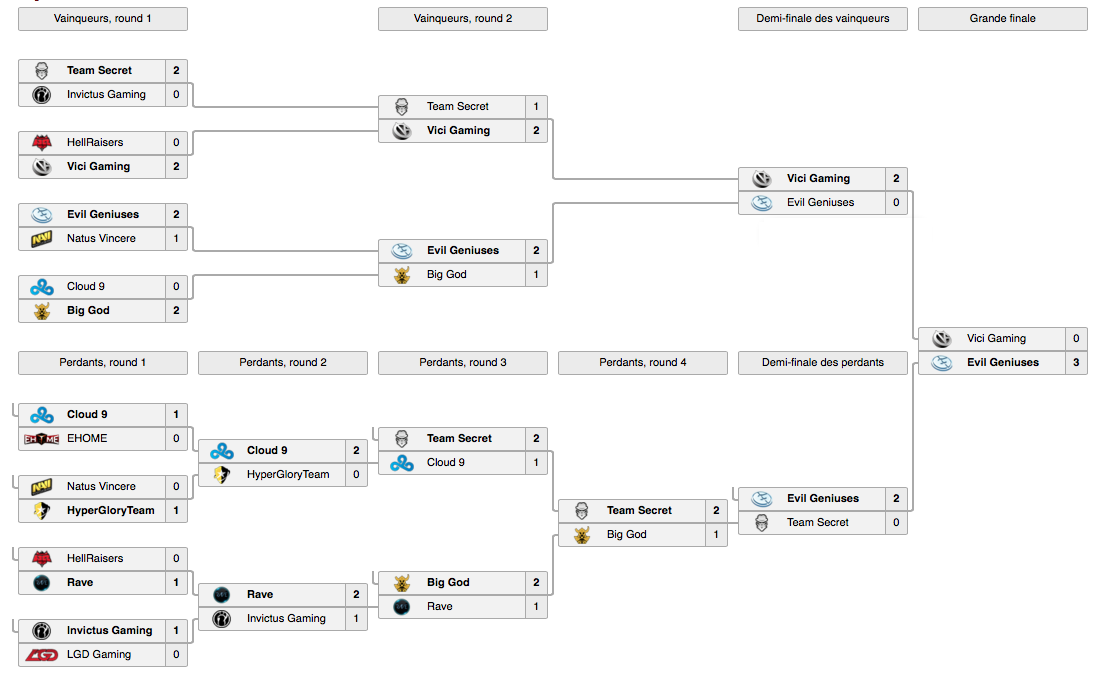Click the HyperGloryTeam logo in Perdants round 2

click(222, 474)
